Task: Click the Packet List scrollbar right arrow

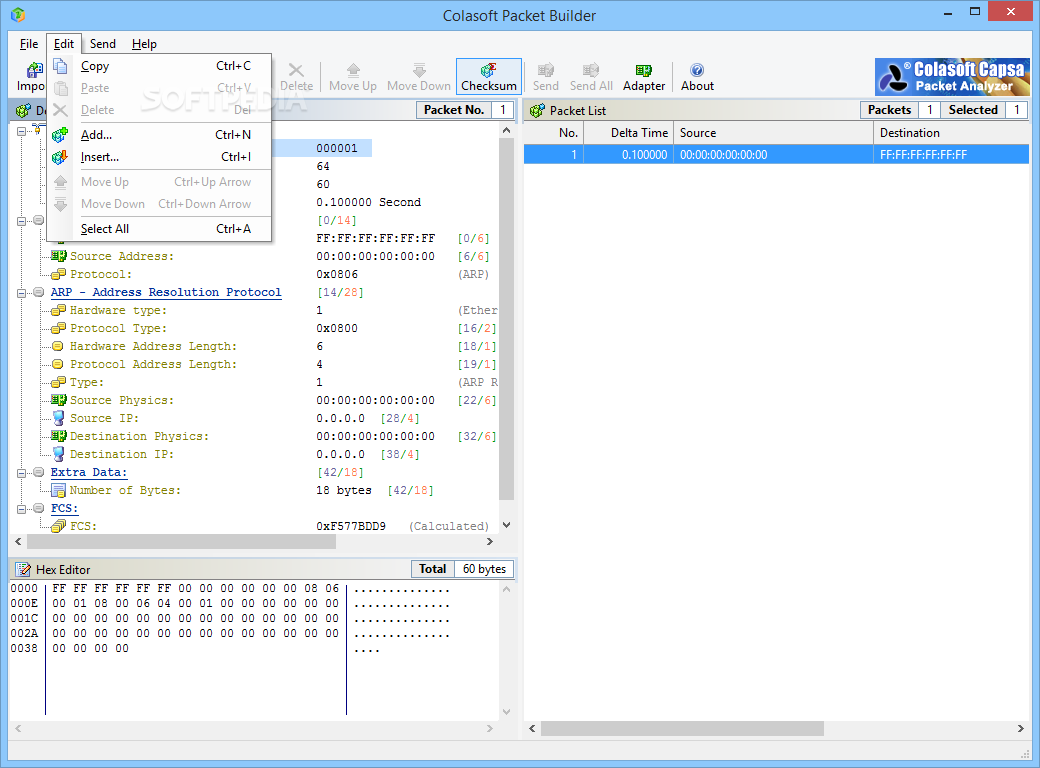Action: click(1020, 728)
